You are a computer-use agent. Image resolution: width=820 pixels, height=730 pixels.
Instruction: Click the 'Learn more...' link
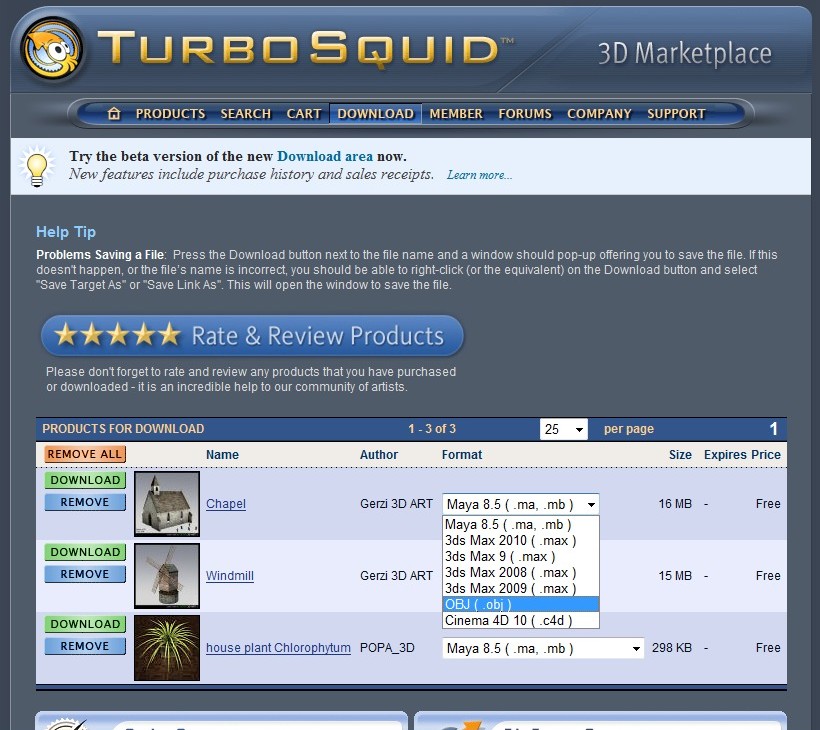pyautogui.click(x=480, y=175)
